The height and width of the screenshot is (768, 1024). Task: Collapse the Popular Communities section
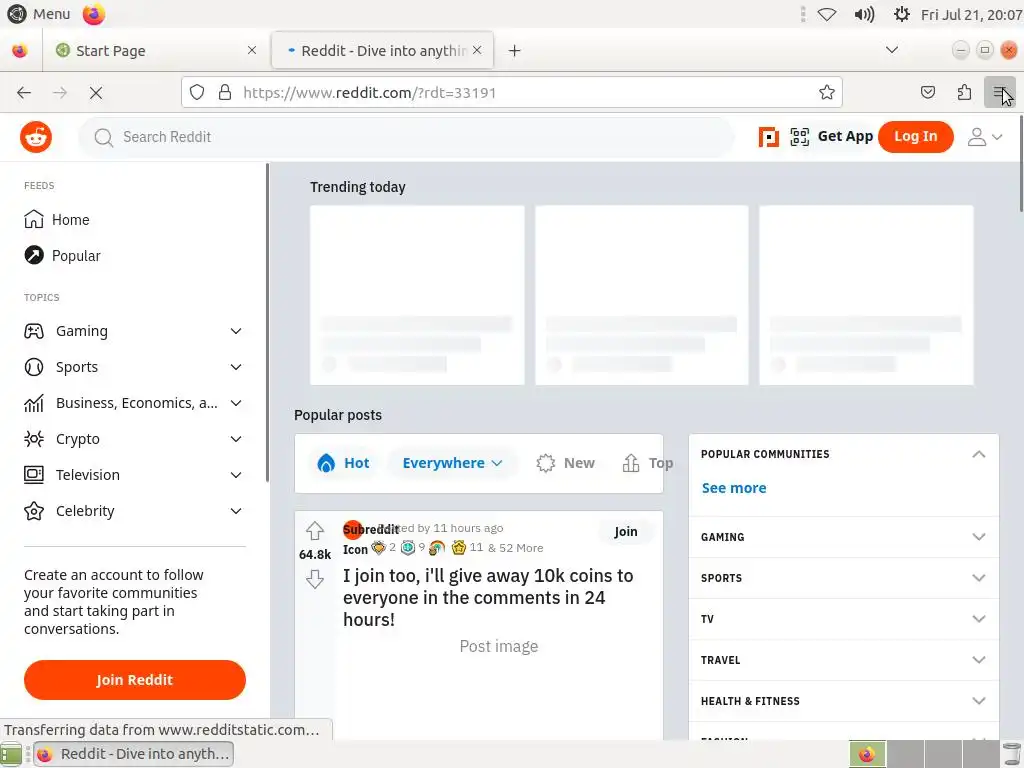point(978,454)
